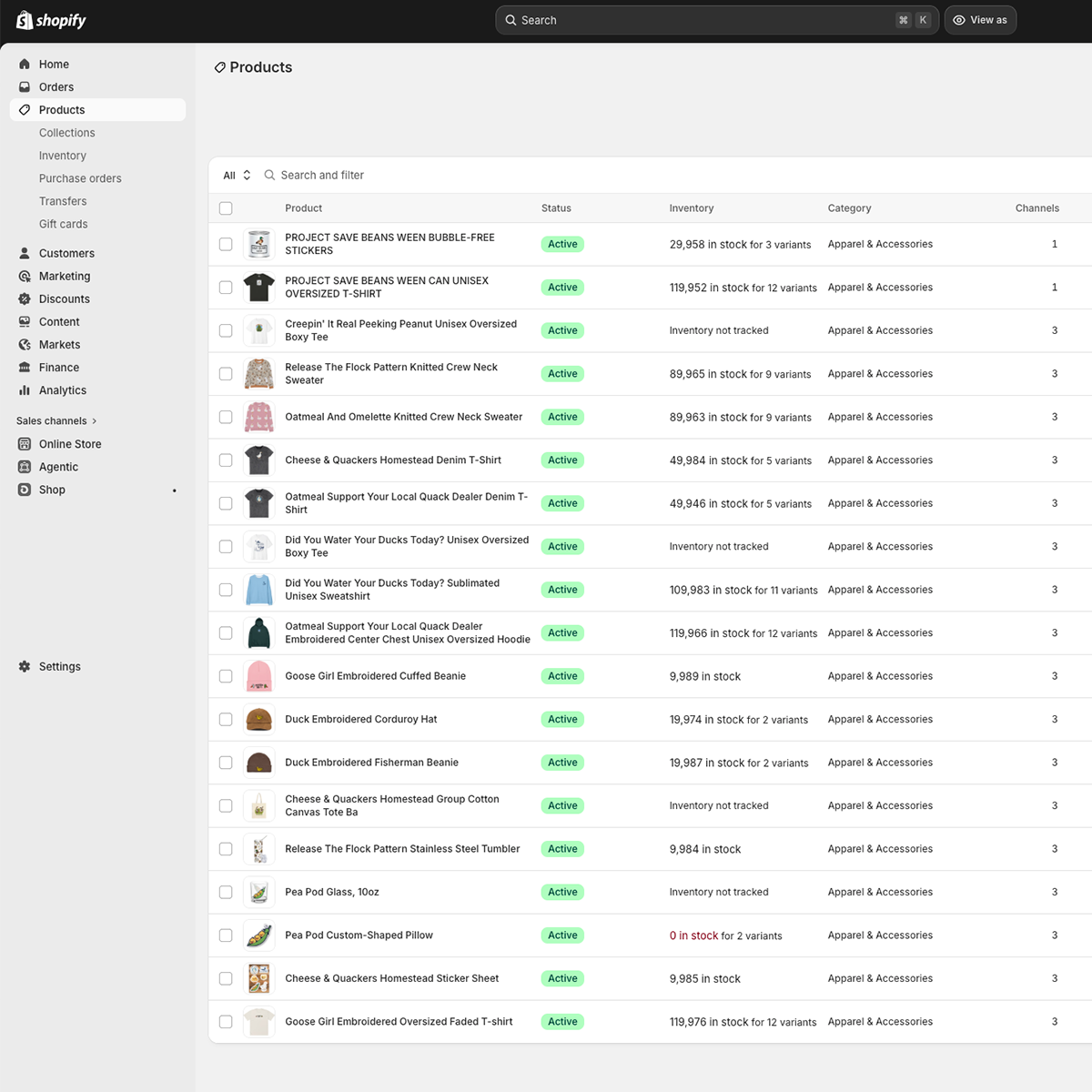Click the top Search bar field
Viewport: 1092px width, 1092px height.
pos(717,20)
